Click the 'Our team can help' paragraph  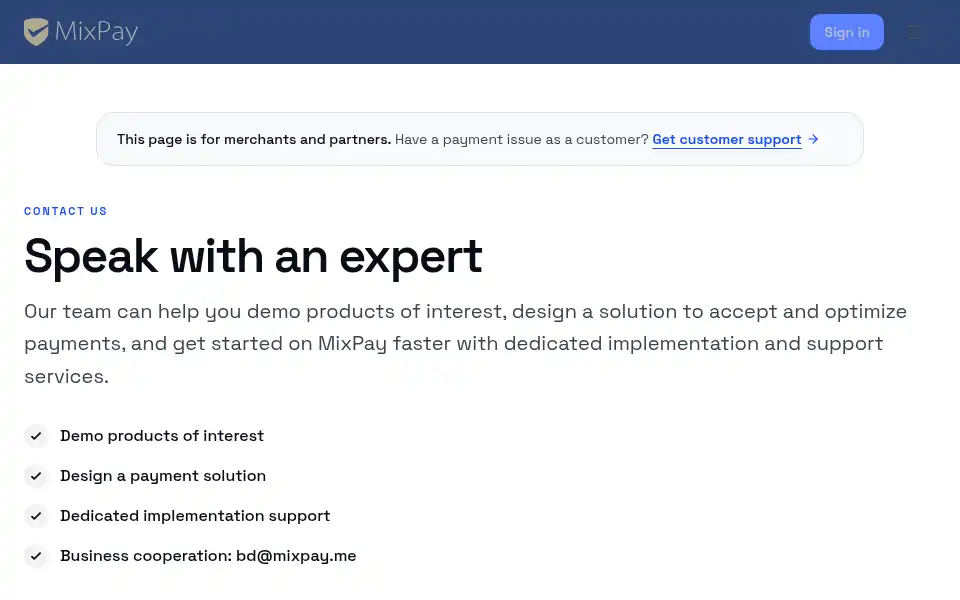[x=465, y=343]
